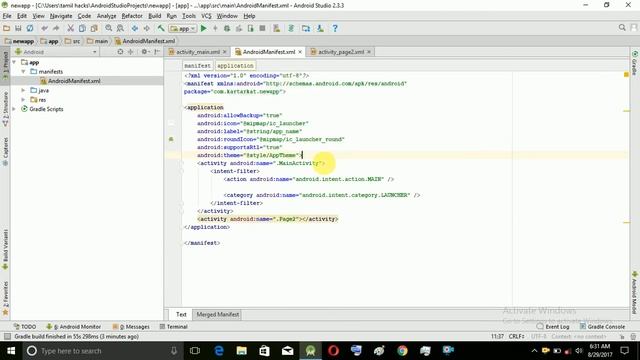The width and height of the screenshot is (640, 360).
Task: Click the Paste toolbar icon
Action: [94, 28]
